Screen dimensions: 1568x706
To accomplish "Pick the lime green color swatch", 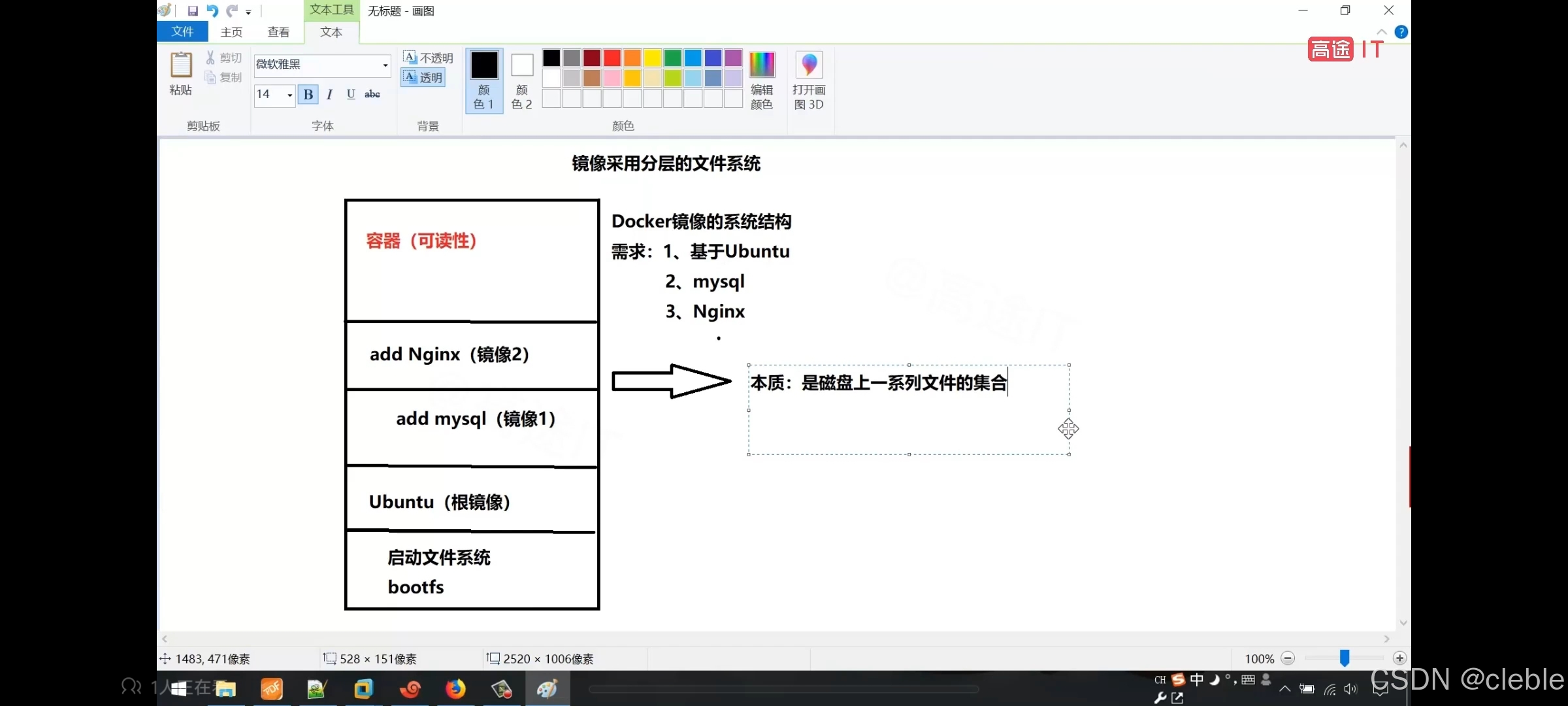I will click(673, 78).
